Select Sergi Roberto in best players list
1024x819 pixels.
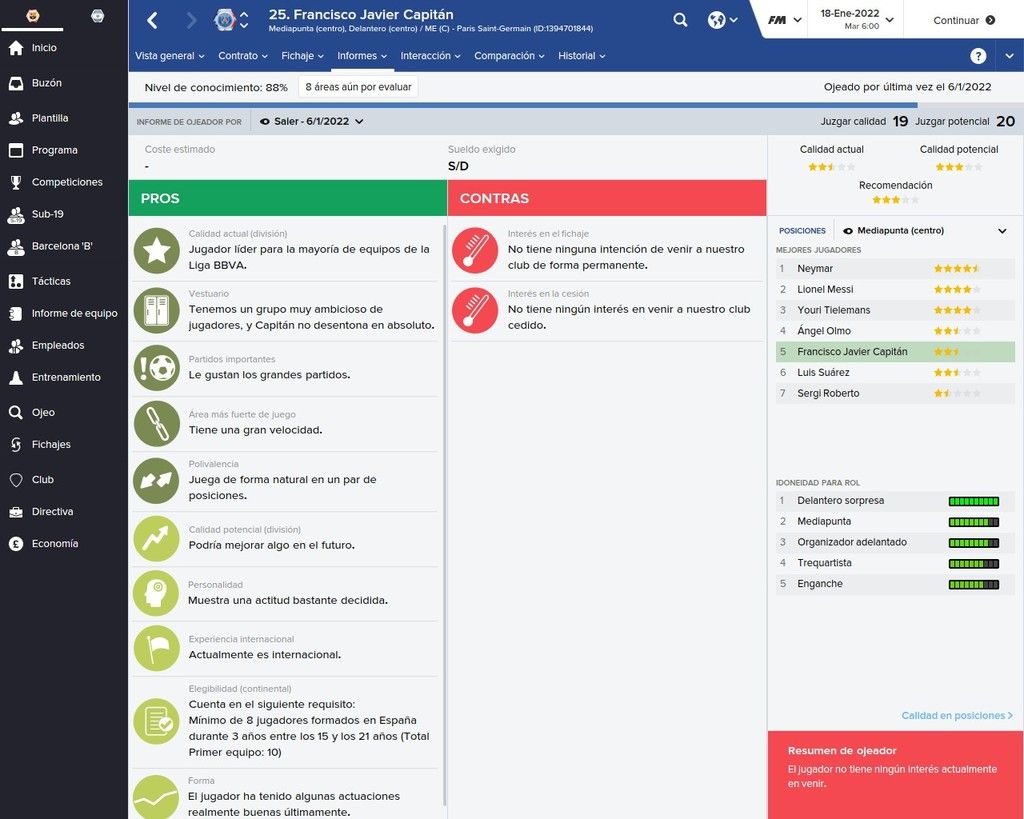(x=895, y=393)
